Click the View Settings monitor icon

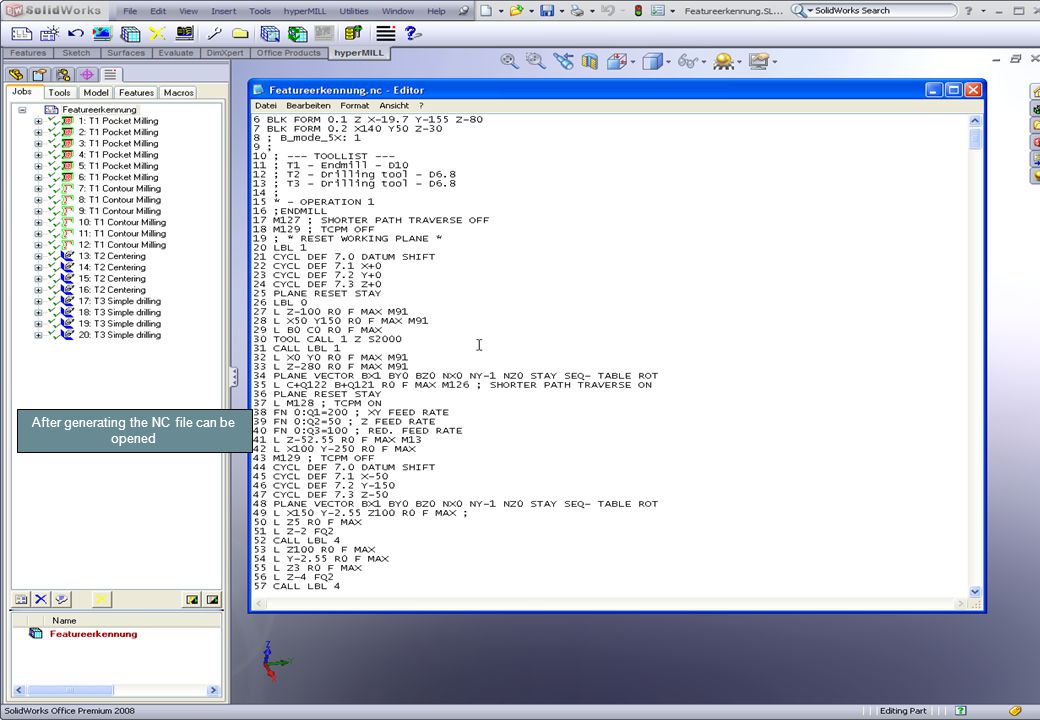(x=758, y=62)
